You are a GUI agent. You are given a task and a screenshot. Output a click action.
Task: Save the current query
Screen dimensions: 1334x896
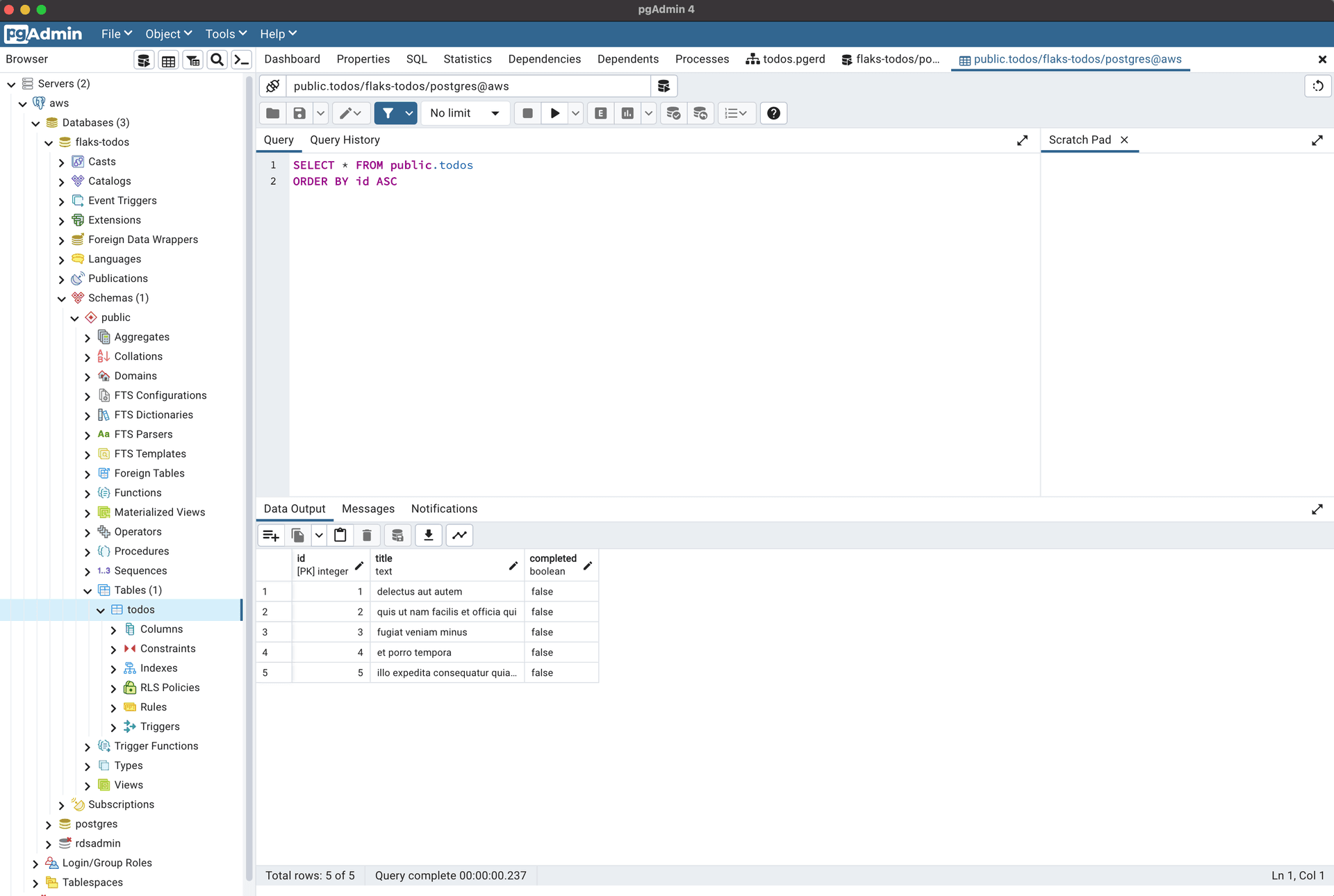click(299, 113)
